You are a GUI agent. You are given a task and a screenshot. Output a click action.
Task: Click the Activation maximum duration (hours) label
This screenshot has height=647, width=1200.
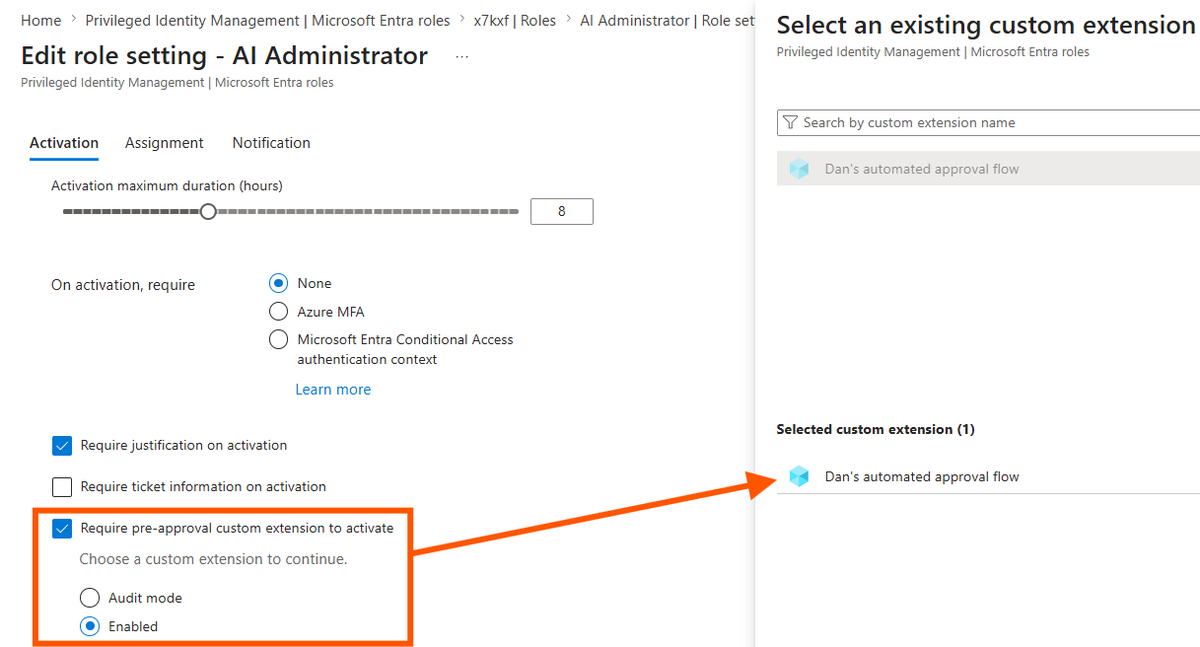click(167, 185)
